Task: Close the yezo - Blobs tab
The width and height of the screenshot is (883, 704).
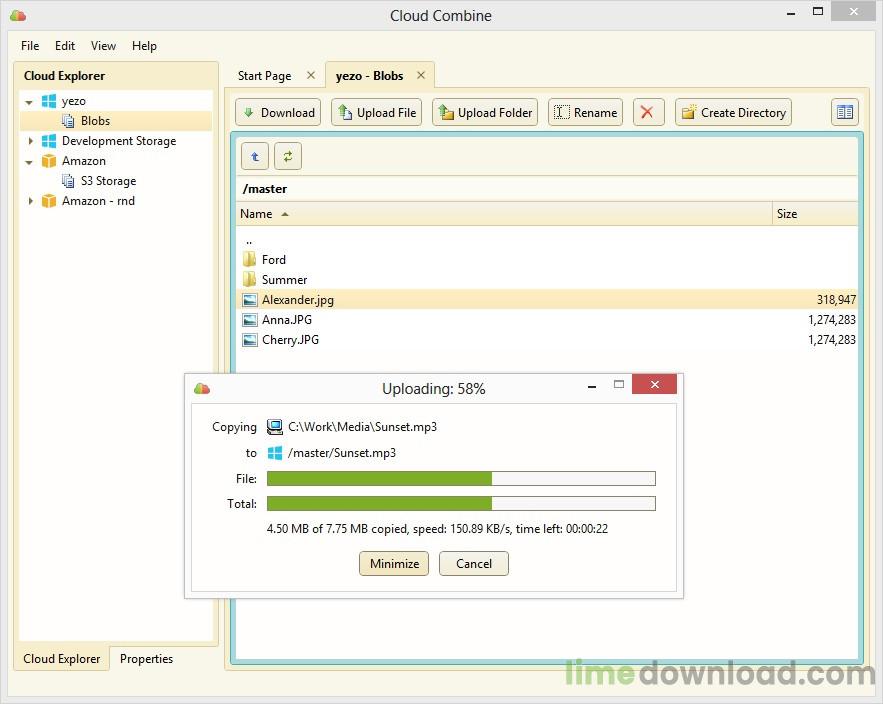Action: click(x=421, y=75)
